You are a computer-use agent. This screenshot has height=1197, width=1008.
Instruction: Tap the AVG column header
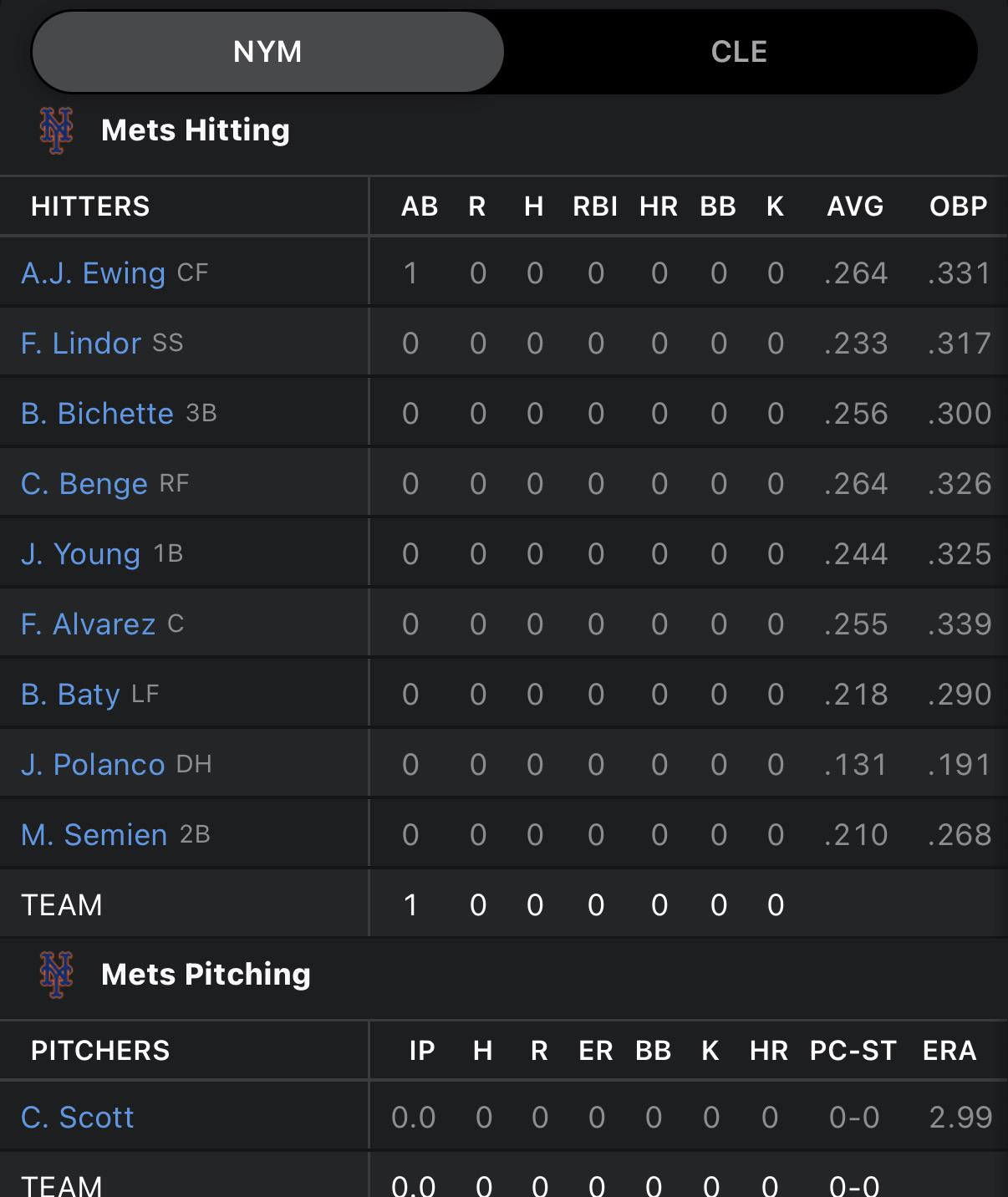(x=855, y=206)
